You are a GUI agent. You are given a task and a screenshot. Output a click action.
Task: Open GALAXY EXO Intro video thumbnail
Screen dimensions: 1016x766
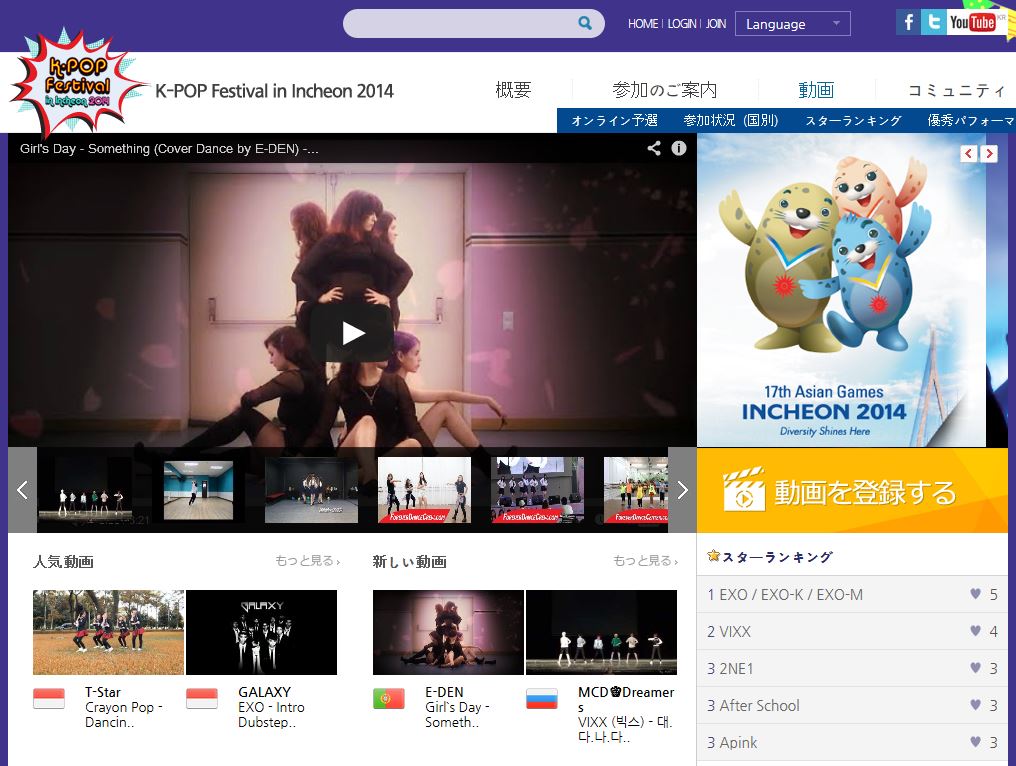point(261,632)
